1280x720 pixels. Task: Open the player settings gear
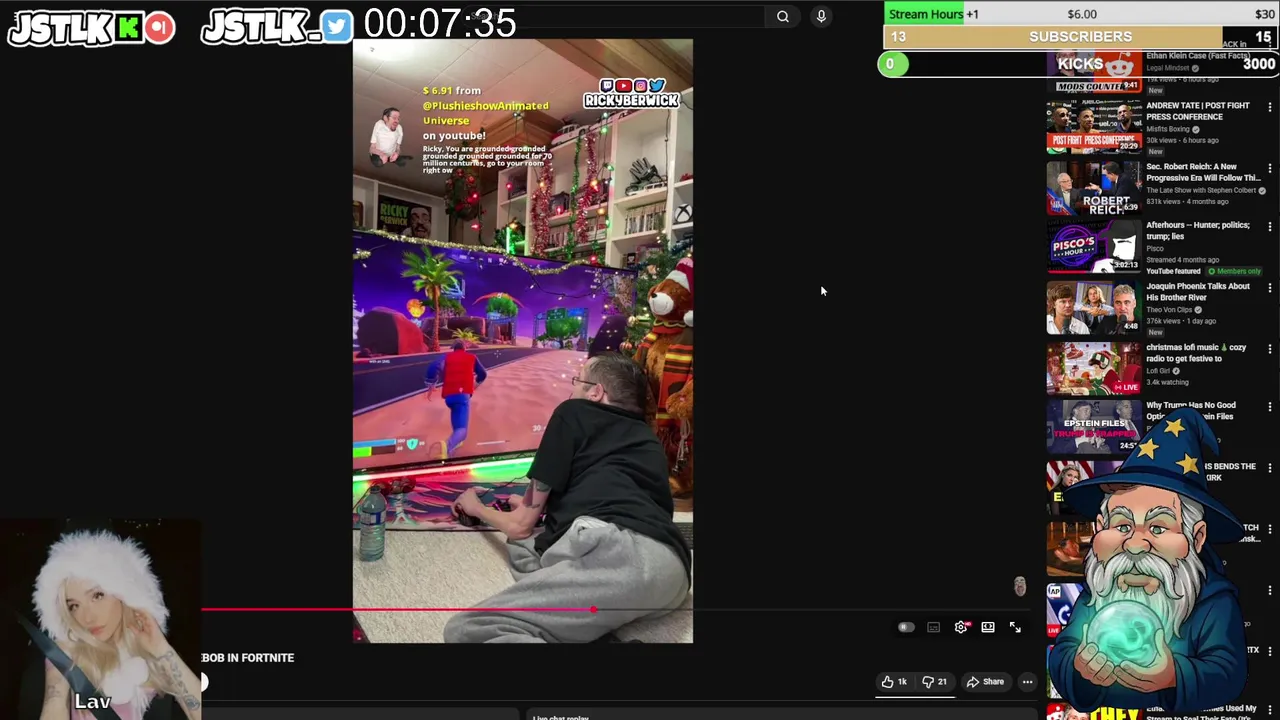click(x=961, y=627)
